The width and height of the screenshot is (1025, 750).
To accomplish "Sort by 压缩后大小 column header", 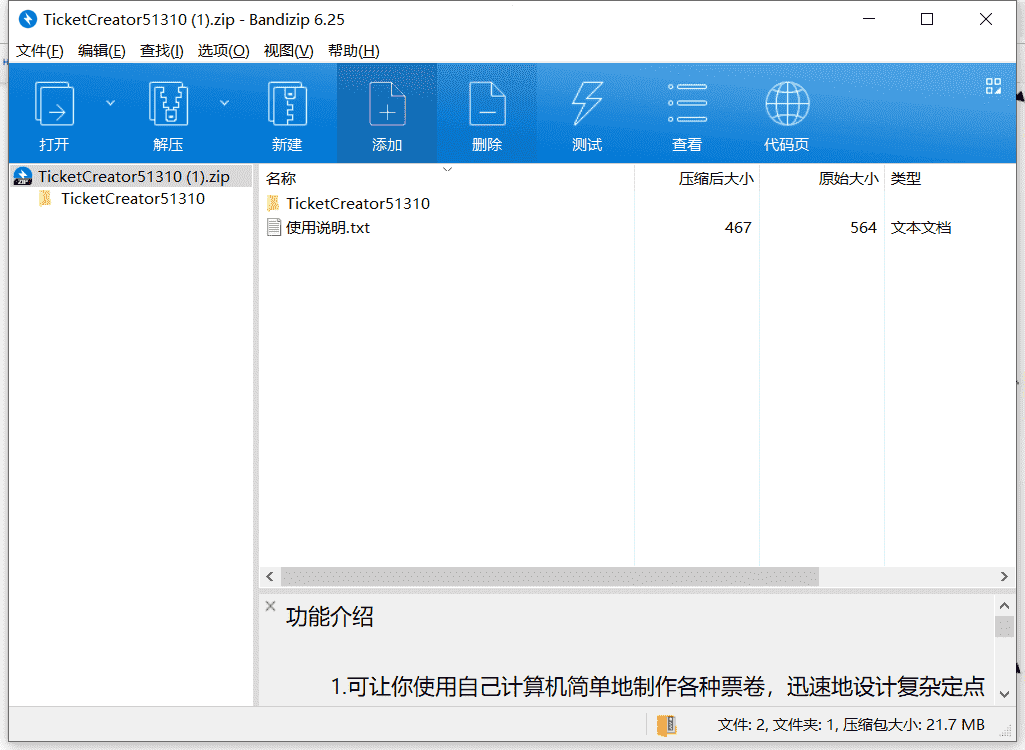I will click(716, 179).
